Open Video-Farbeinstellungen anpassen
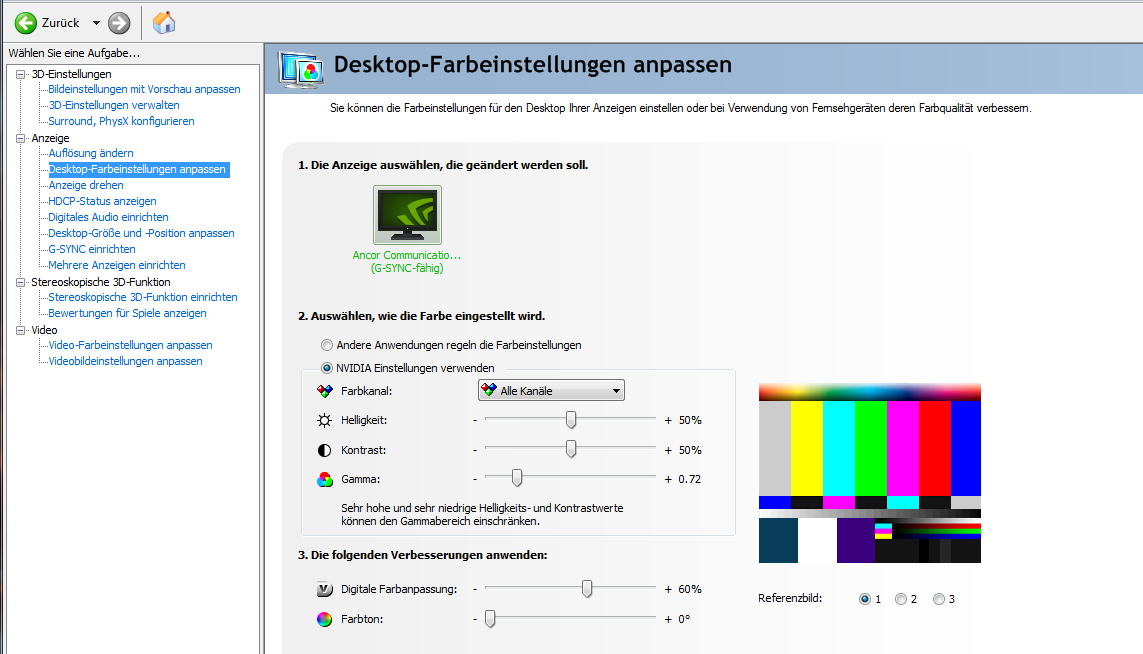 [x=130, y=346]
